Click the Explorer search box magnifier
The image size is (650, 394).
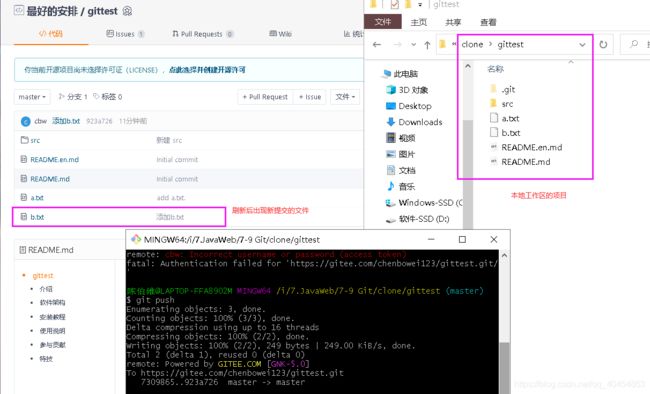coord(633,44)
